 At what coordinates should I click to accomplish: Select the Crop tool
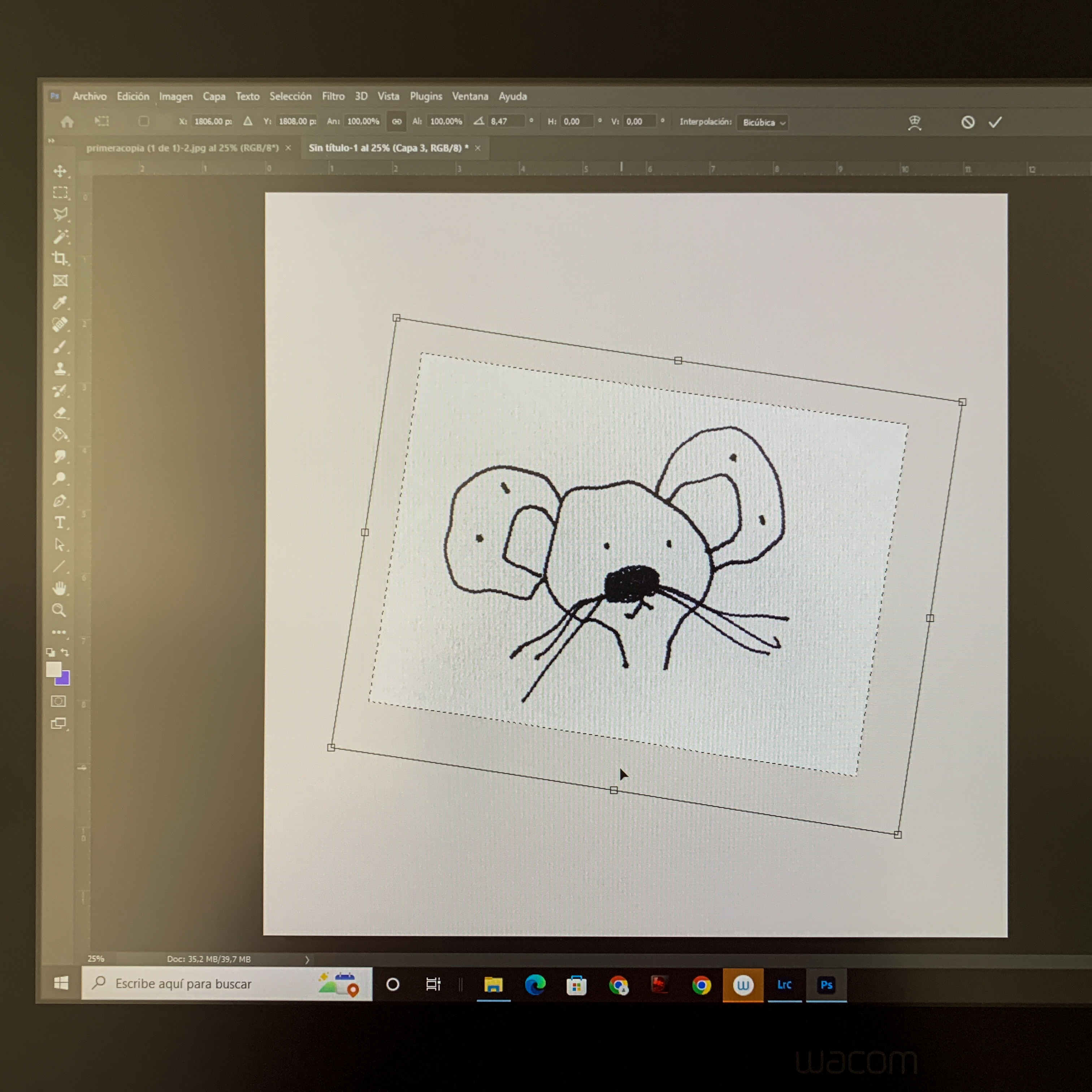[60, 259]
